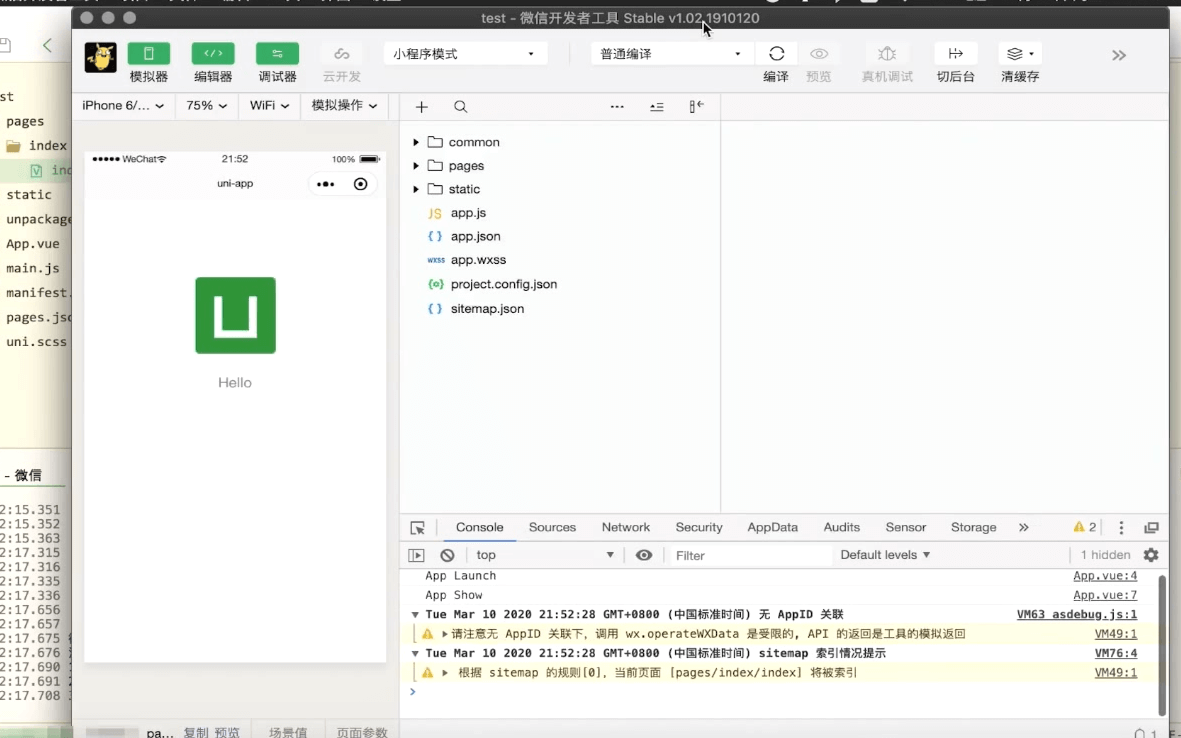
Task: Open the App.vue:4 source link
Action: 1105,576
